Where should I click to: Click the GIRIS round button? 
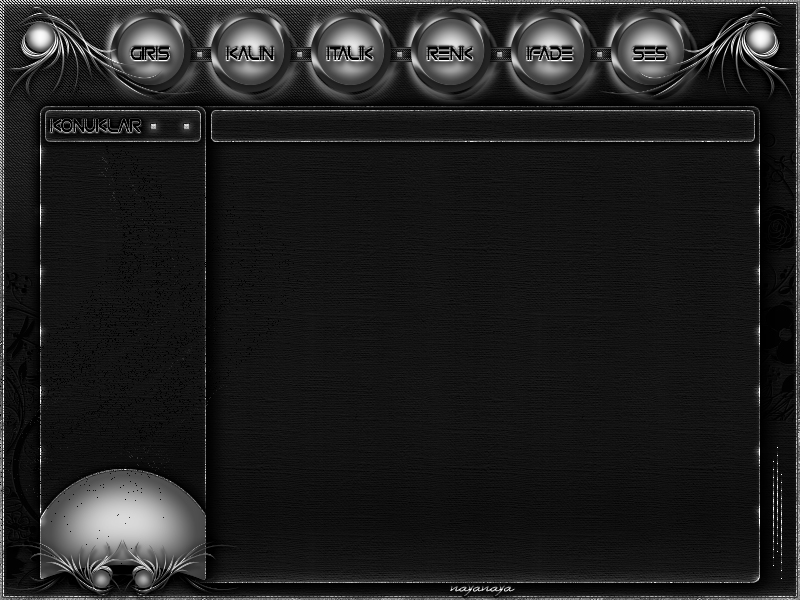tap(150, 54)
